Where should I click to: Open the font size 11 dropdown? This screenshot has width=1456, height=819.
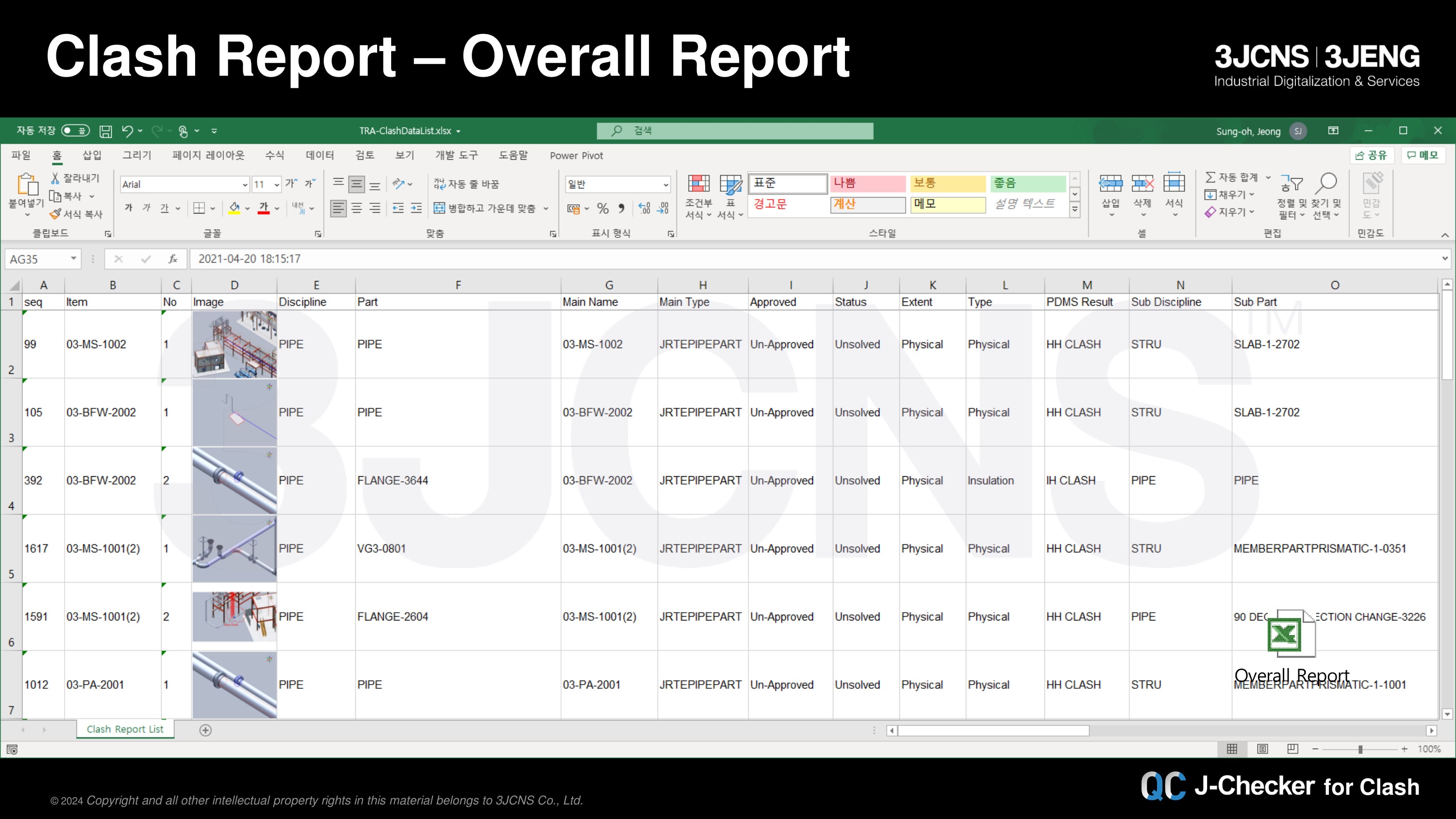[x=276, y=185]
